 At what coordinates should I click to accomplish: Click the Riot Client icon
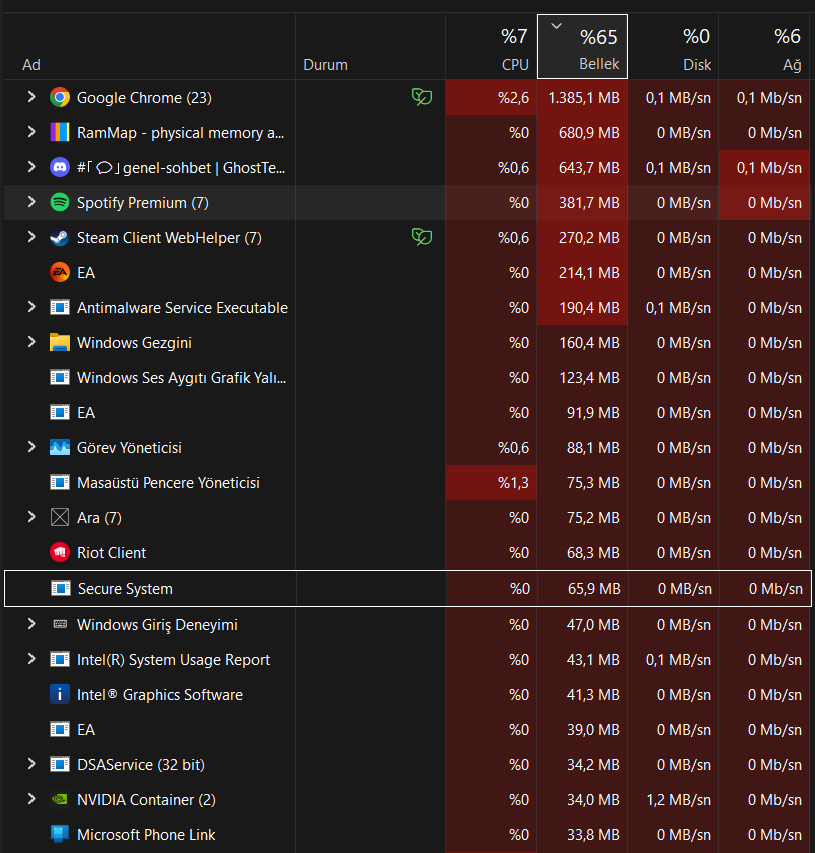[60, 553]
